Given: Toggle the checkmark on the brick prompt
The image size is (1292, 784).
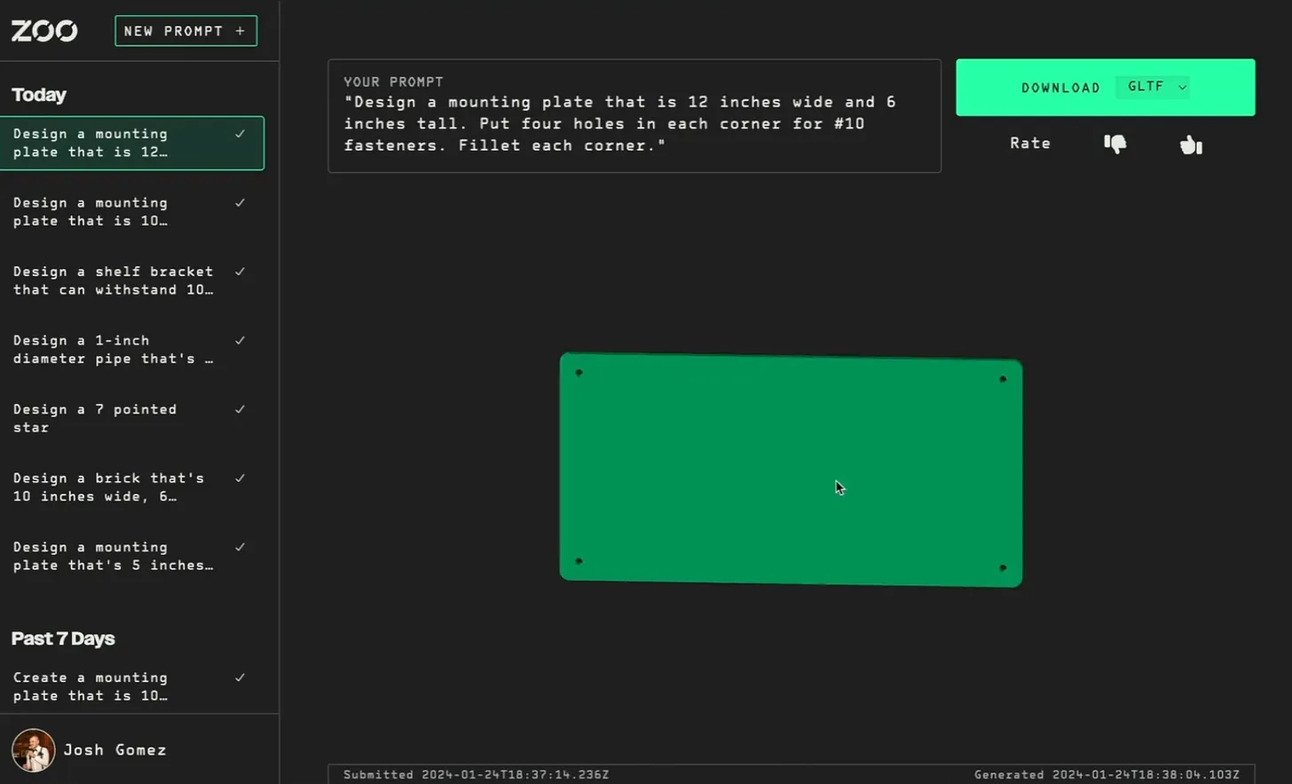Looking at the screenshot, I should [x=240, y=478].
